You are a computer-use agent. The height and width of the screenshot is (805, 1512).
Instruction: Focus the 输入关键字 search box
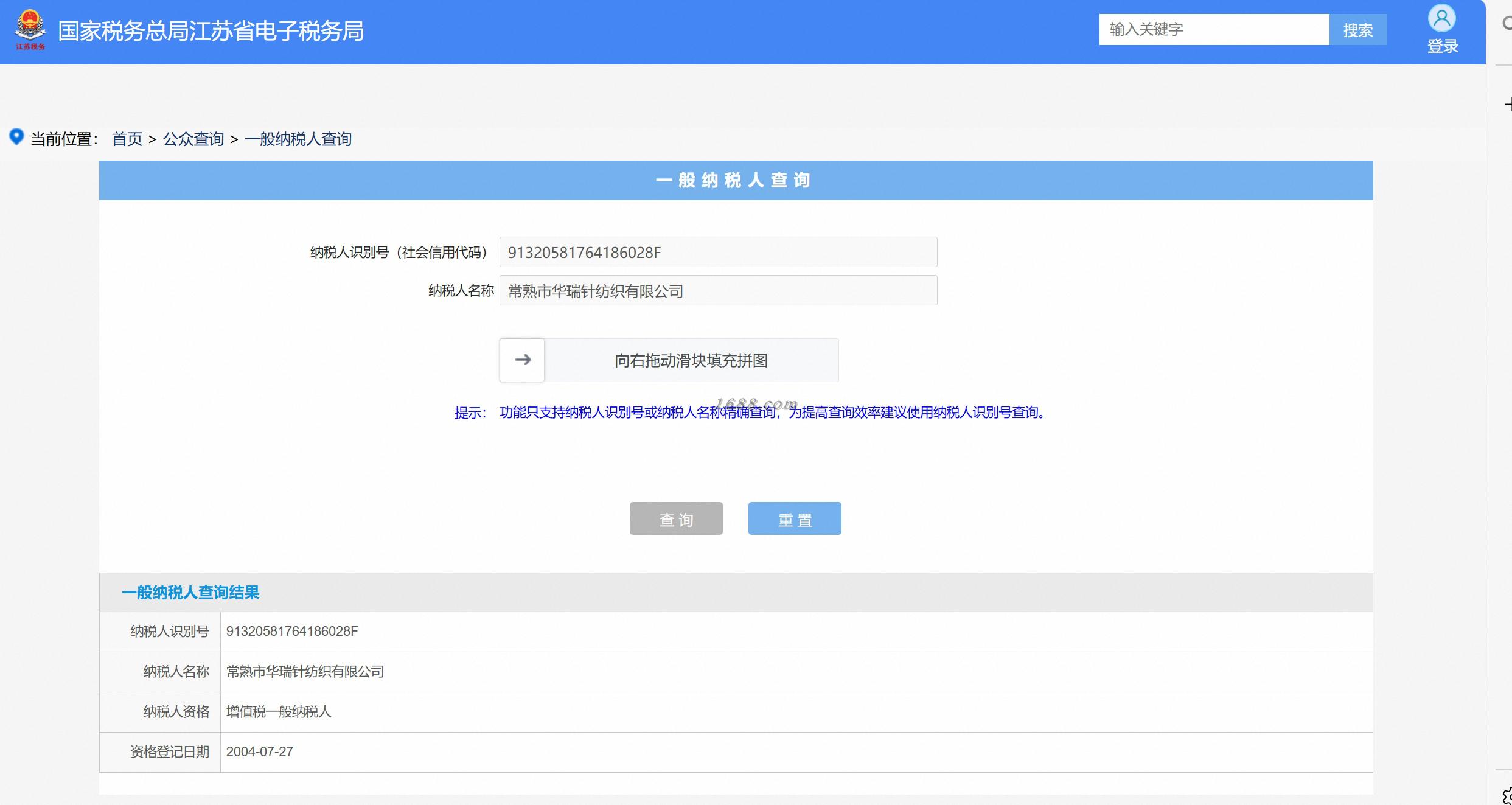point(1214,29)
